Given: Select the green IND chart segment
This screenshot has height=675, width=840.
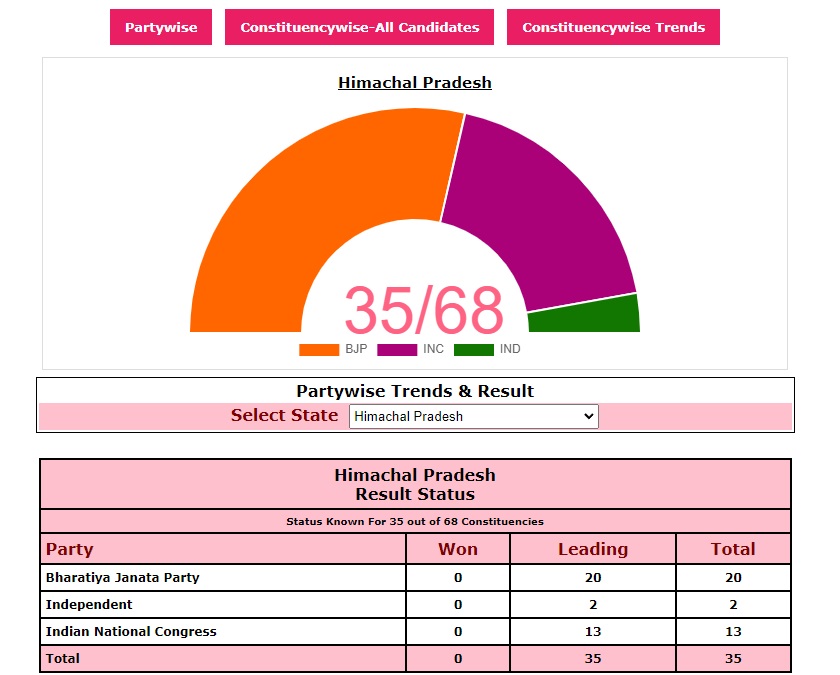Looking at the screenshot, I should tap(585, 316).
